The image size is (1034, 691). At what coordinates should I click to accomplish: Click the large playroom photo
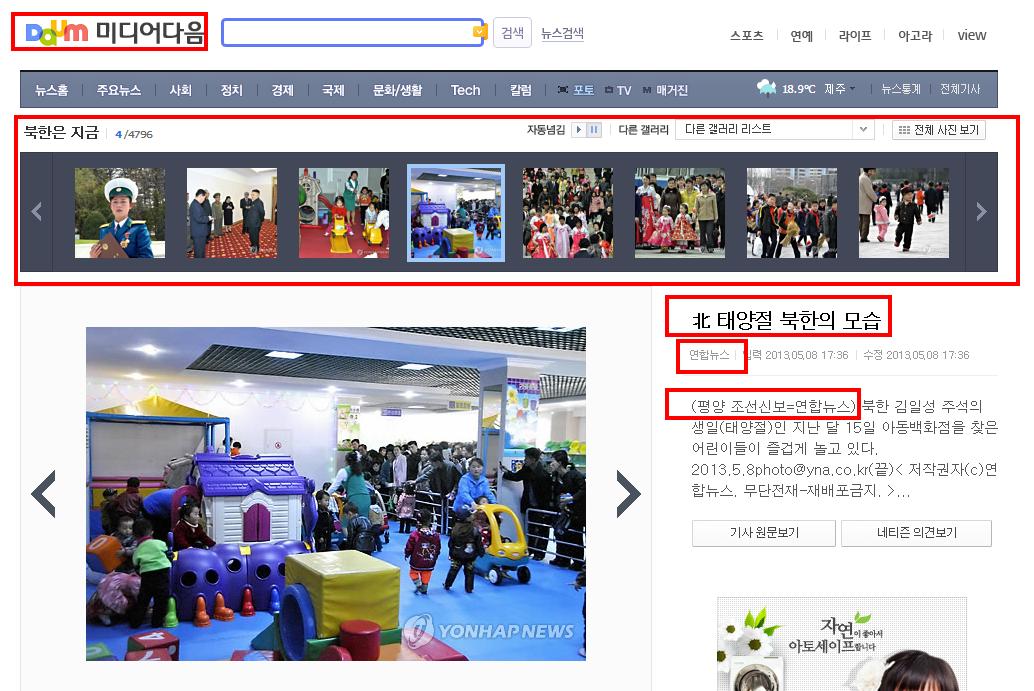tap(336, 494)
